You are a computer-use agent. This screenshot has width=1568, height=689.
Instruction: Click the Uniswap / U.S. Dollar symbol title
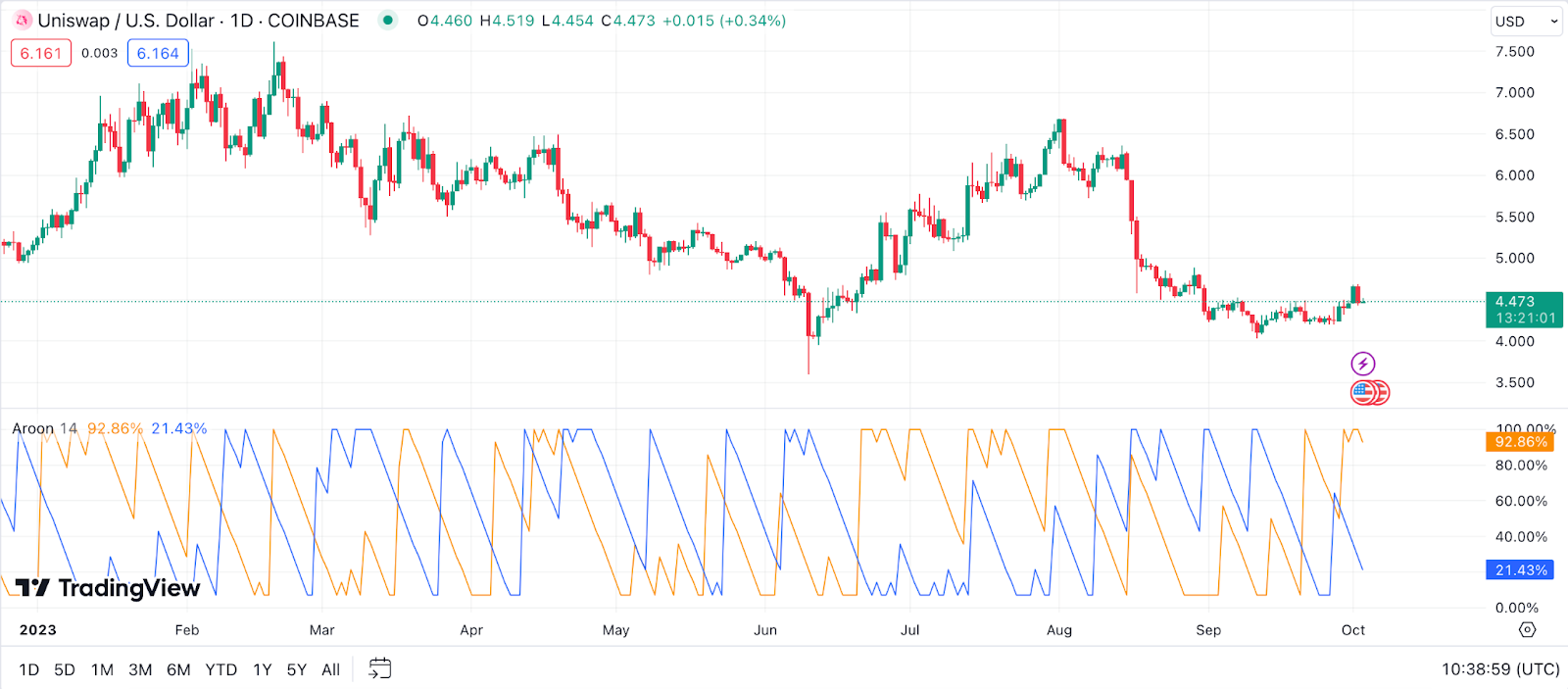click(x=198, y=21)
